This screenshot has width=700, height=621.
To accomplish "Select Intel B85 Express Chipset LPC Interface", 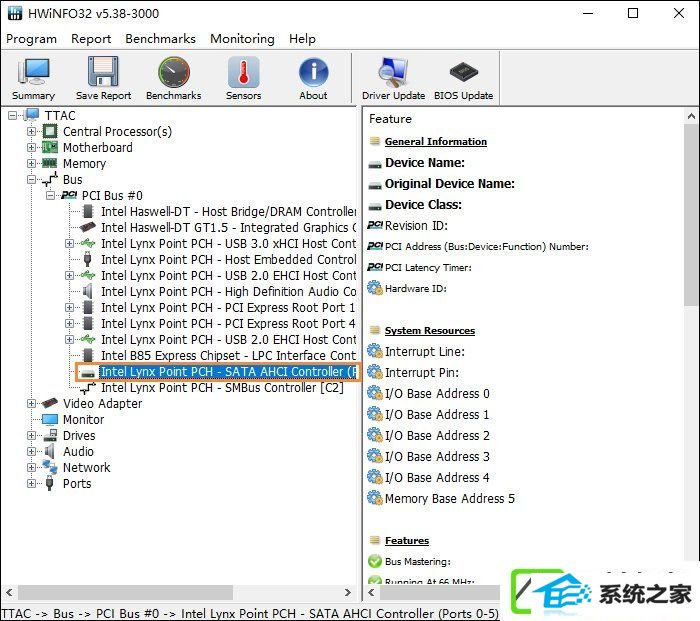I will 229,355.
